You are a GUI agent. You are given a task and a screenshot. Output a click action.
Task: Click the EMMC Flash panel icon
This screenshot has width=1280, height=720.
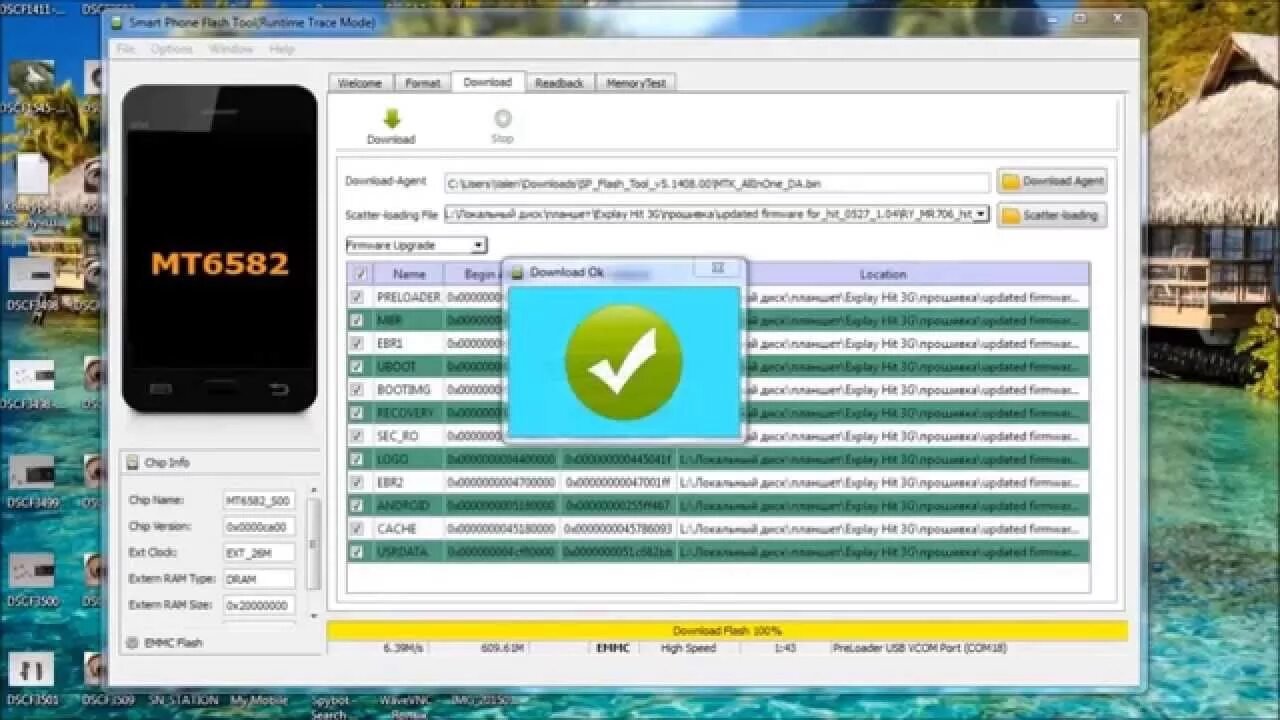point(132,642)
